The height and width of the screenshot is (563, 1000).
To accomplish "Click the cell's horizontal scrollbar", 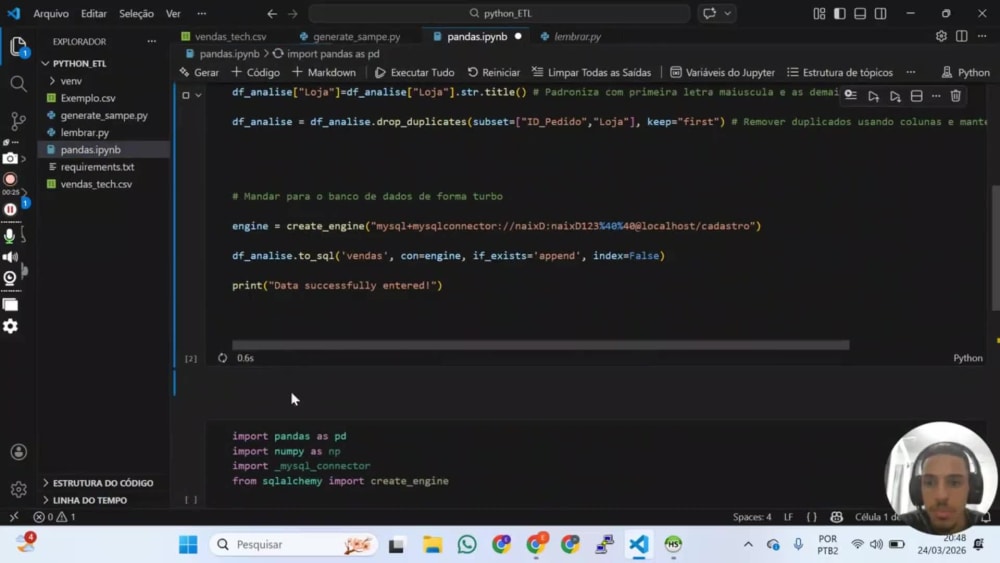I will (x=540, y=345).
